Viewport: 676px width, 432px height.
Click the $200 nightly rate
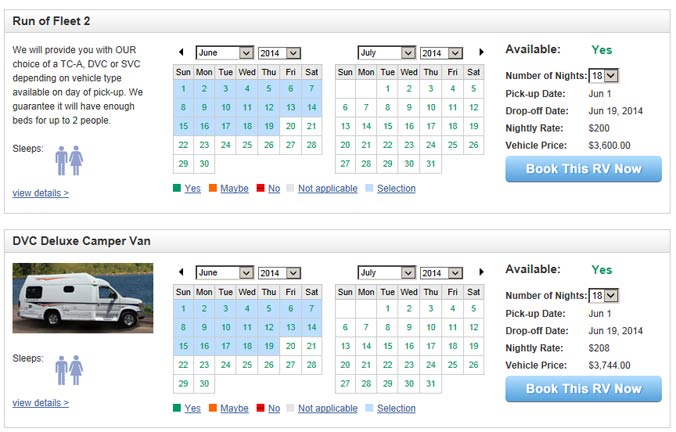point(599,128)
